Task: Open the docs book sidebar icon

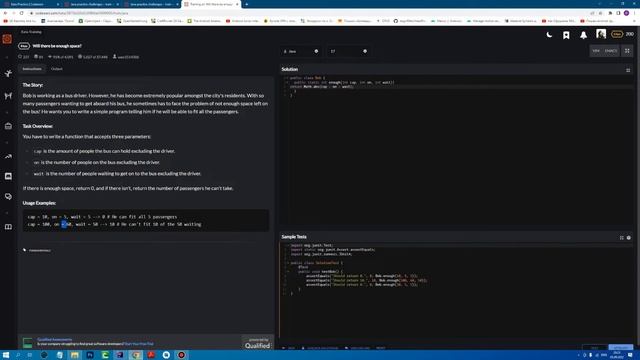Action: click(8, 227)
